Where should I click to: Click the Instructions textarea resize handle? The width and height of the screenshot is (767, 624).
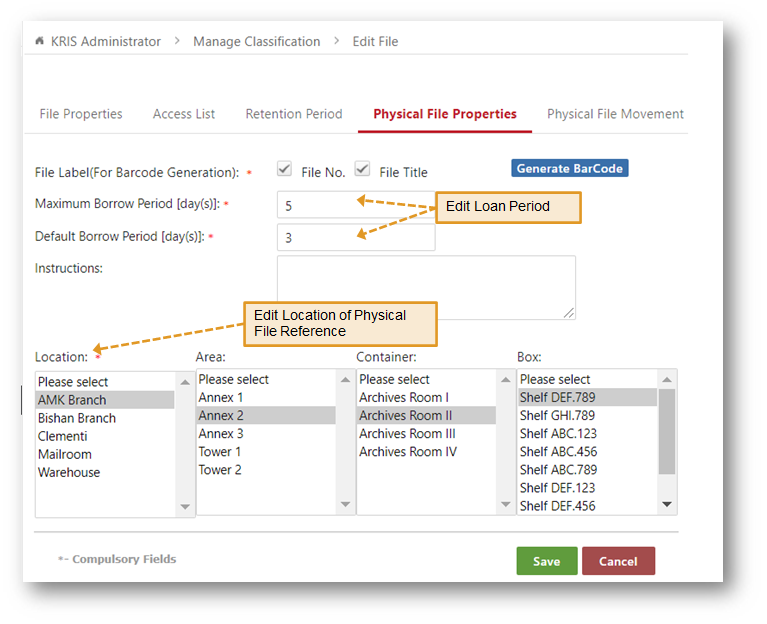[x=568, y=313]
